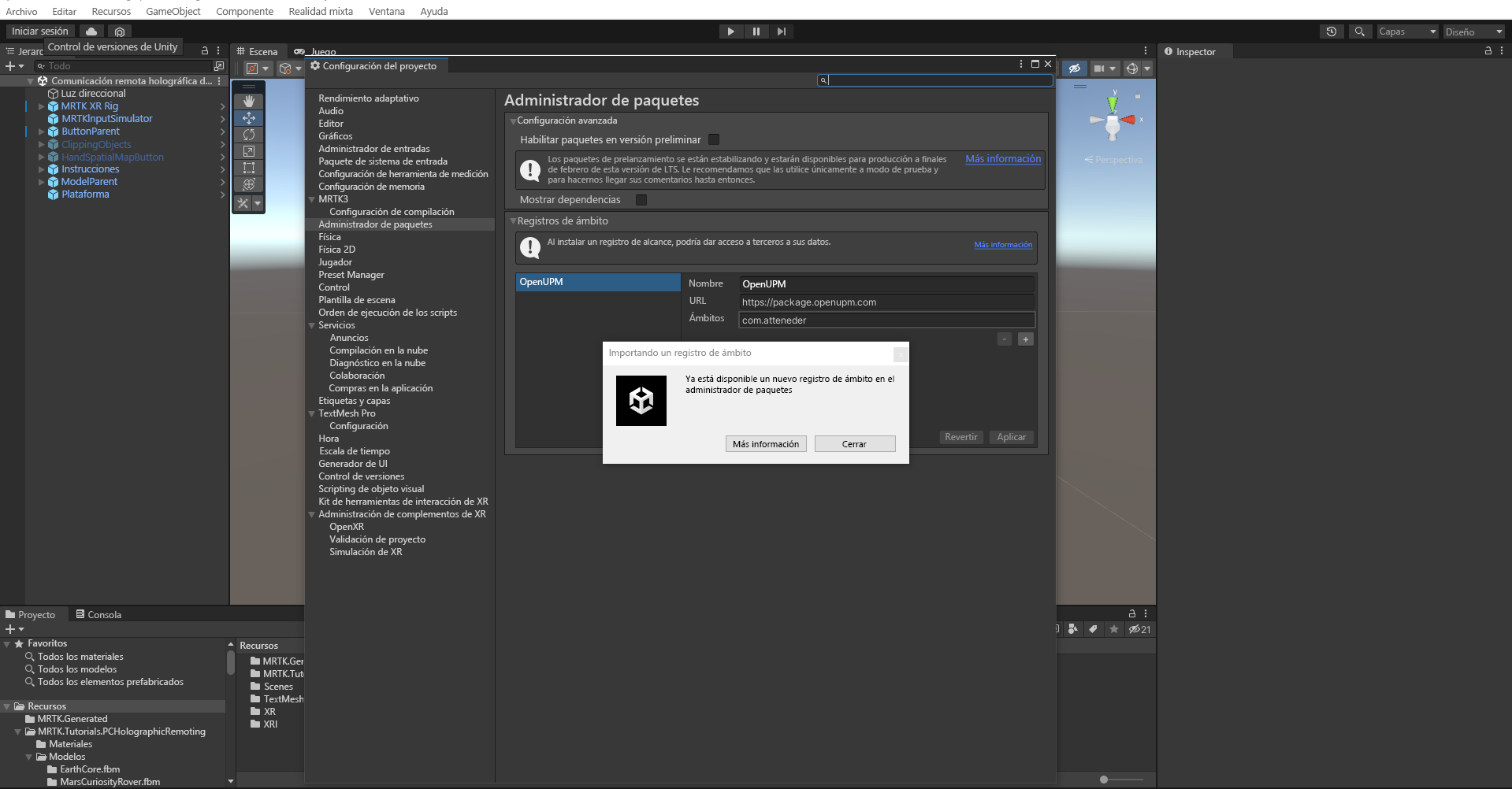Switch to the Consola tab

(98, 614)
